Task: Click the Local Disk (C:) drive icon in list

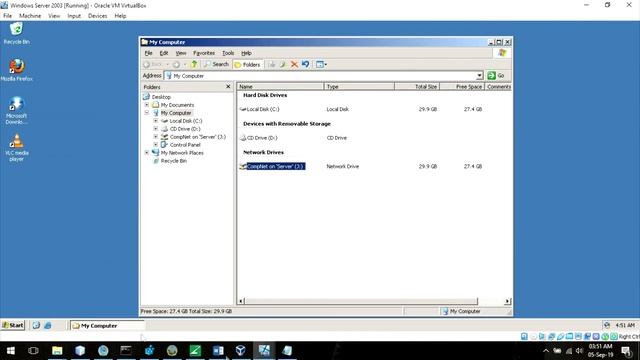Action: coord(243,109)
